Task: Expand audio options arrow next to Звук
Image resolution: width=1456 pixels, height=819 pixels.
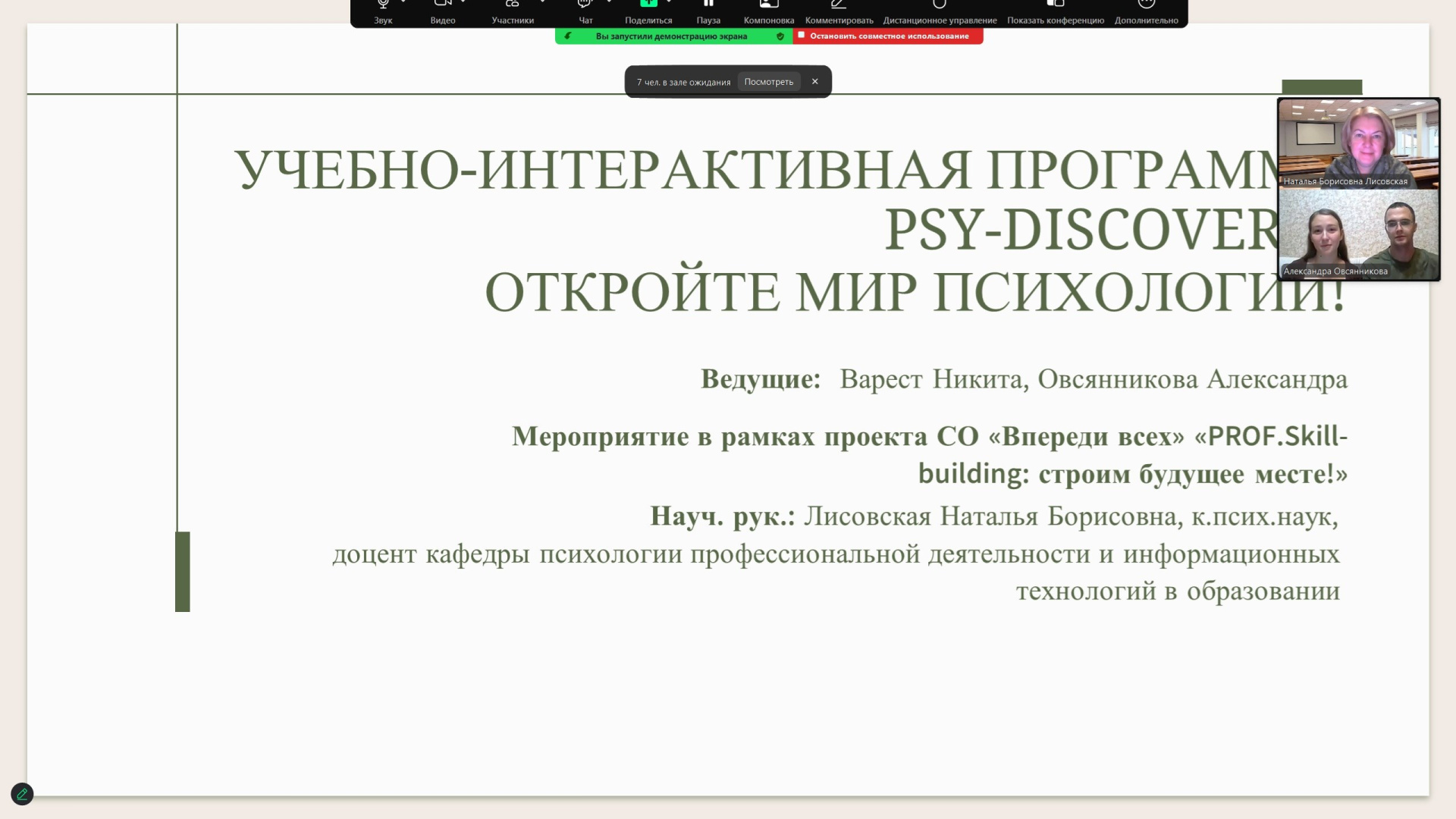Action: pos(403,2)
